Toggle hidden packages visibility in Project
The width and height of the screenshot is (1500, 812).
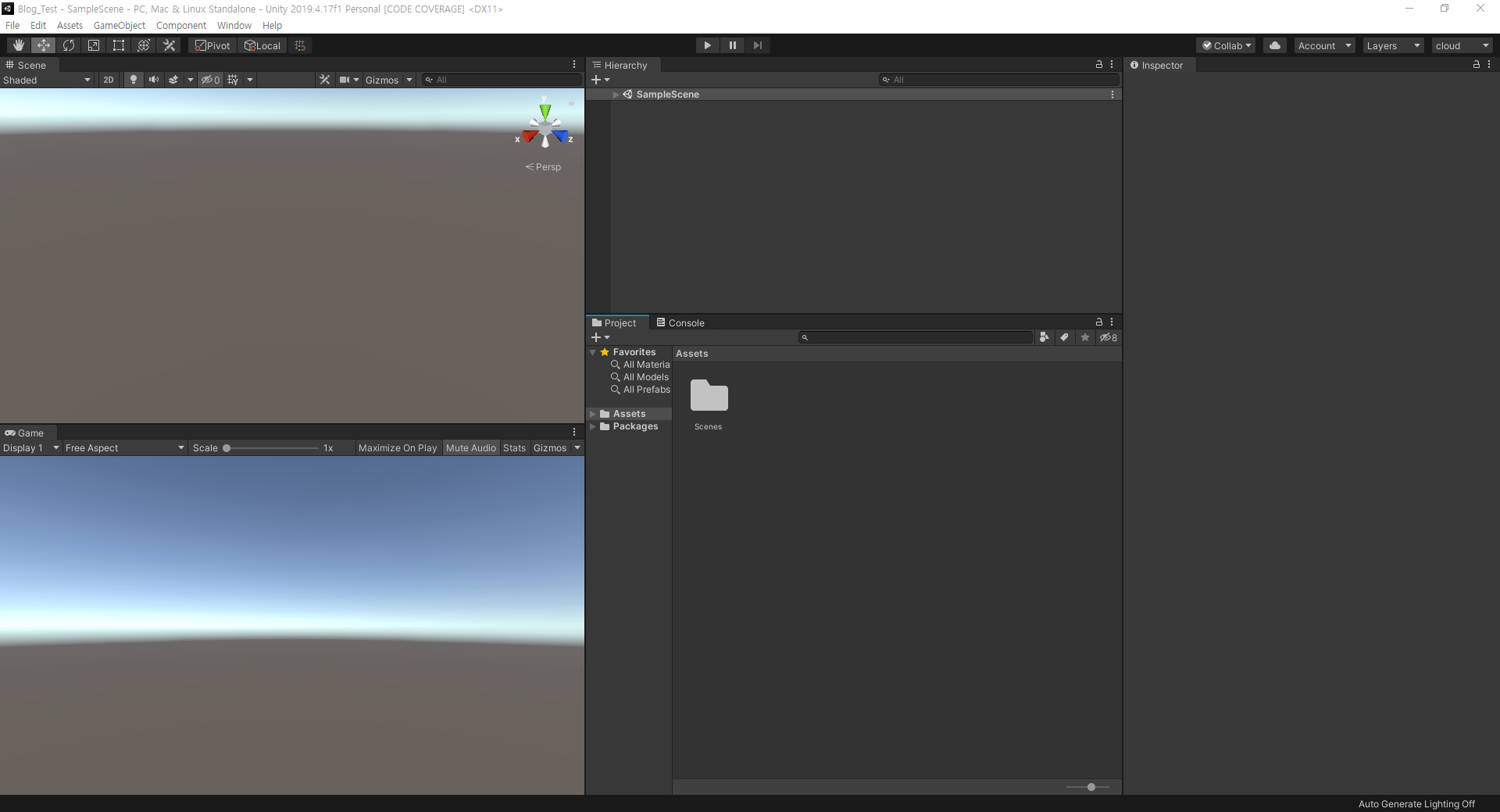[x=1109, y=337]
